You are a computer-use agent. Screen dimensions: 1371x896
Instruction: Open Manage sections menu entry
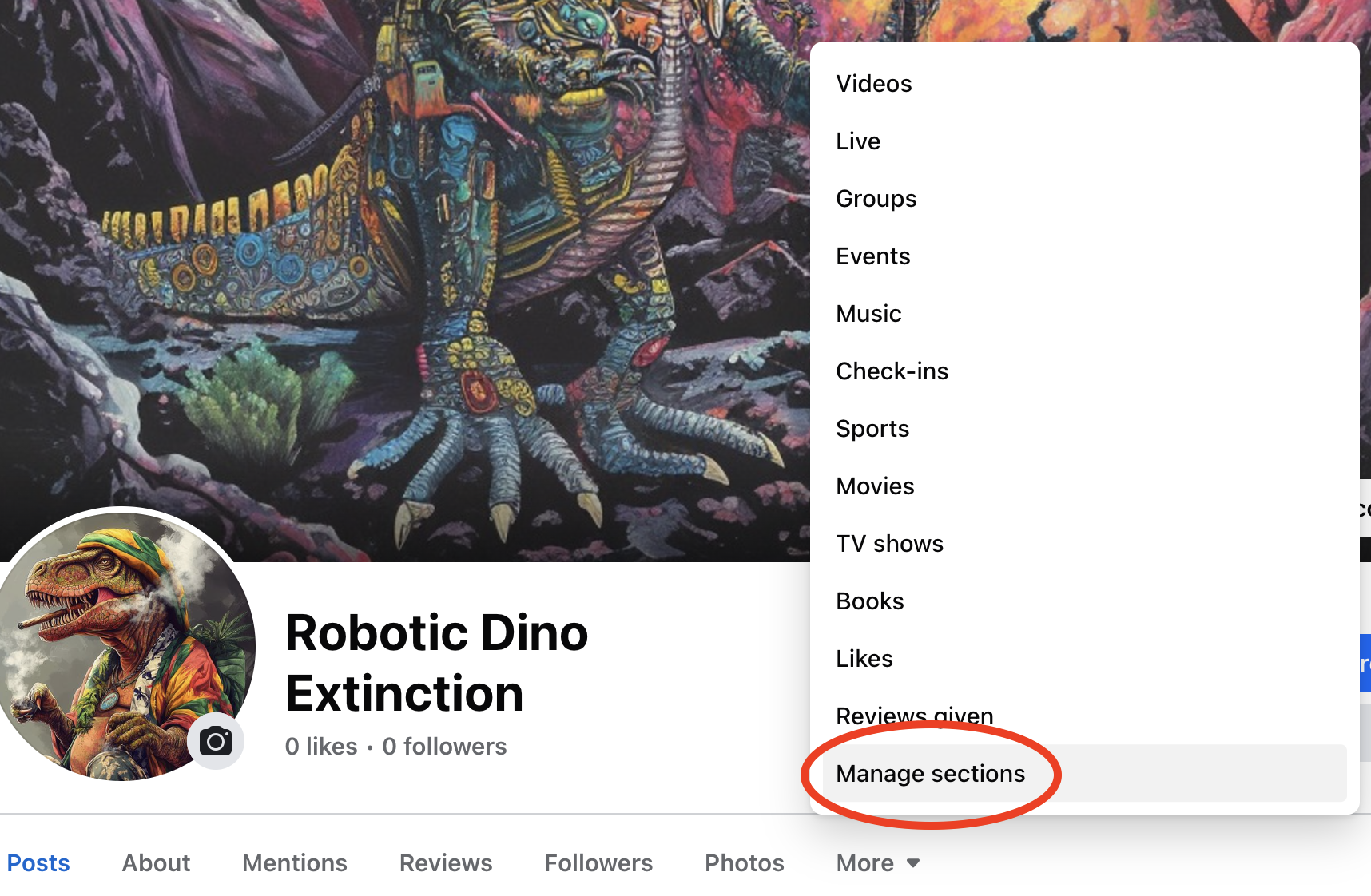tap(930, 774)
